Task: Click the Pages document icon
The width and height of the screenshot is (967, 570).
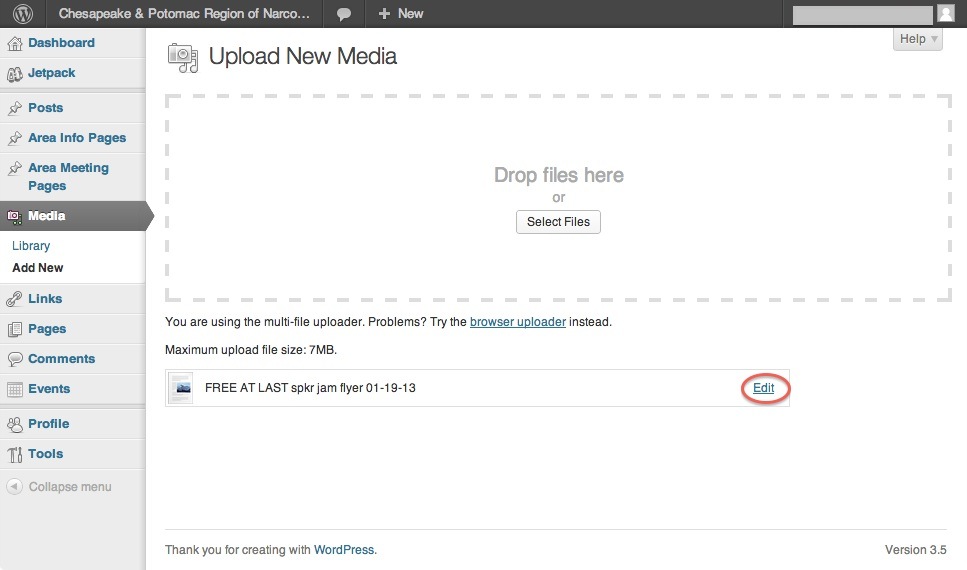Action: [15, 329]
